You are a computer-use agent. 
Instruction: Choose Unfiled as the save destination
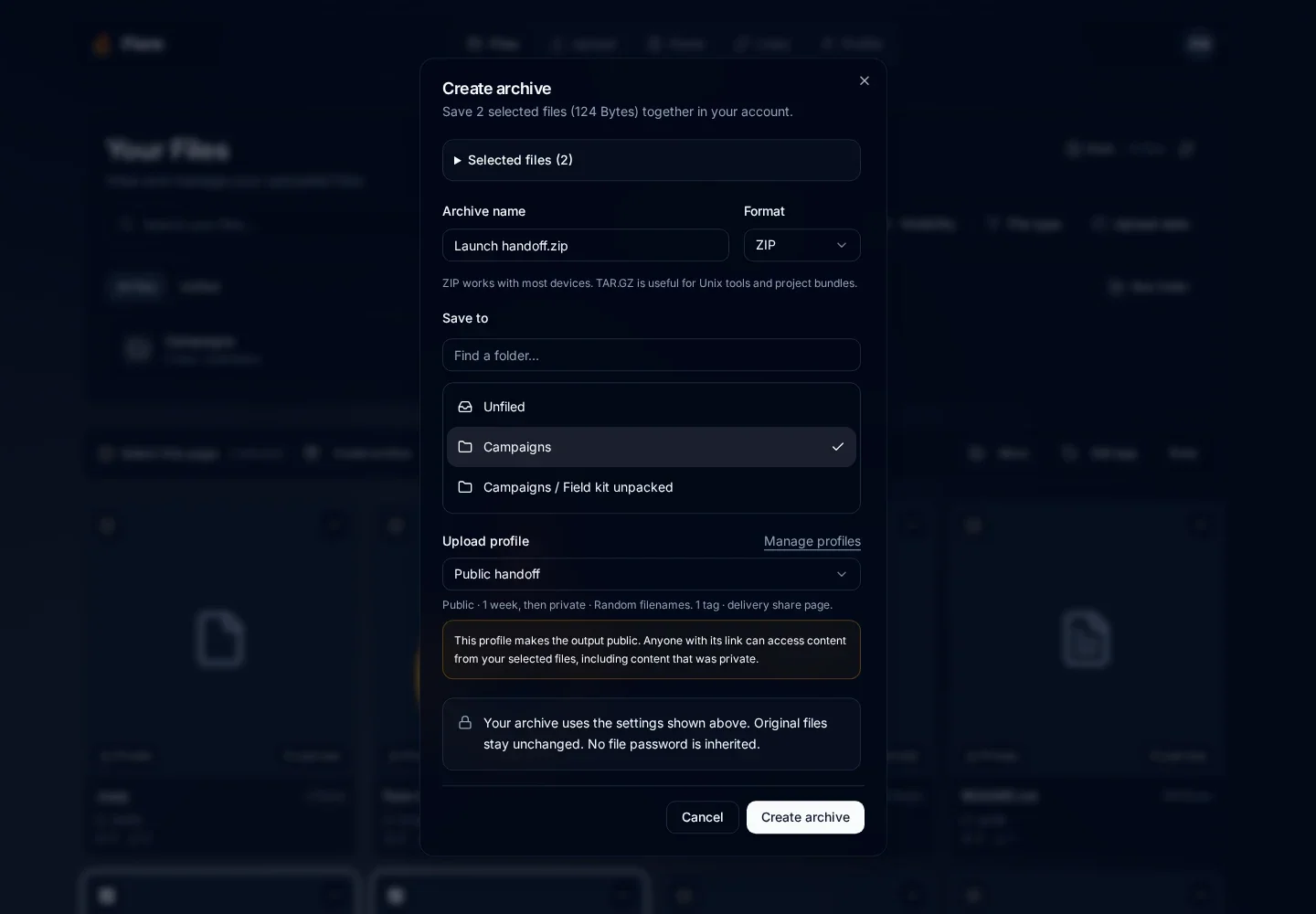coord(652,407)
